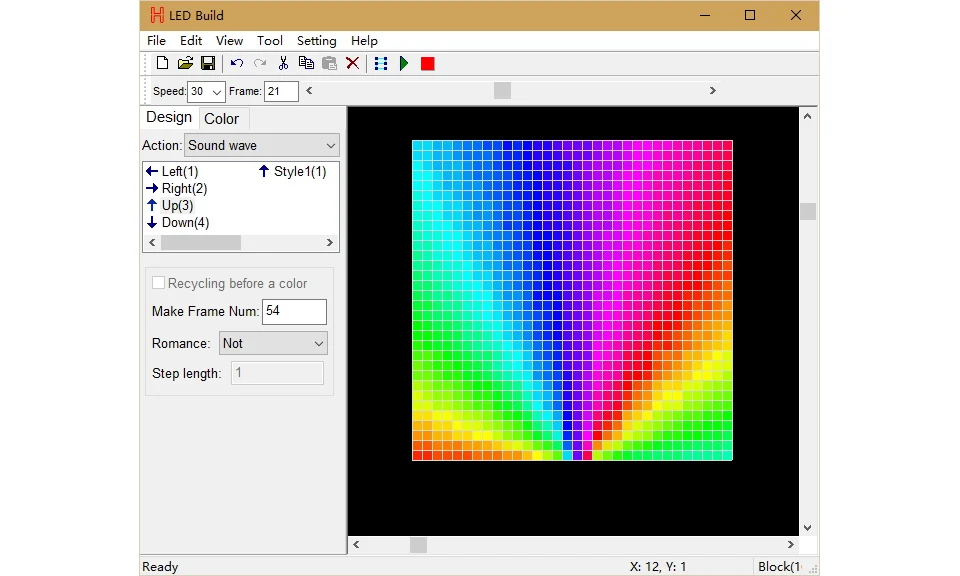Screen dimensions: 960x576
Task: Undo the last action
Action: pos(237,63)
